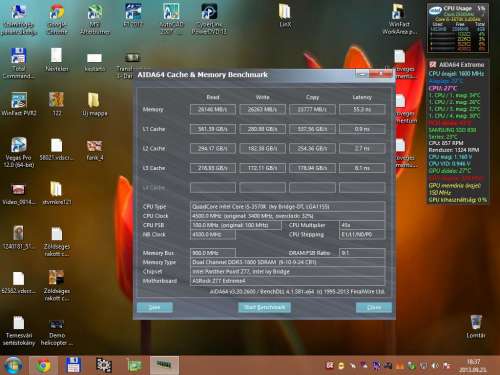This screenshot has width=500, height=375.
Task: Click the CPU Clock field 4500.0 MHz
Action: click(287, 216)
